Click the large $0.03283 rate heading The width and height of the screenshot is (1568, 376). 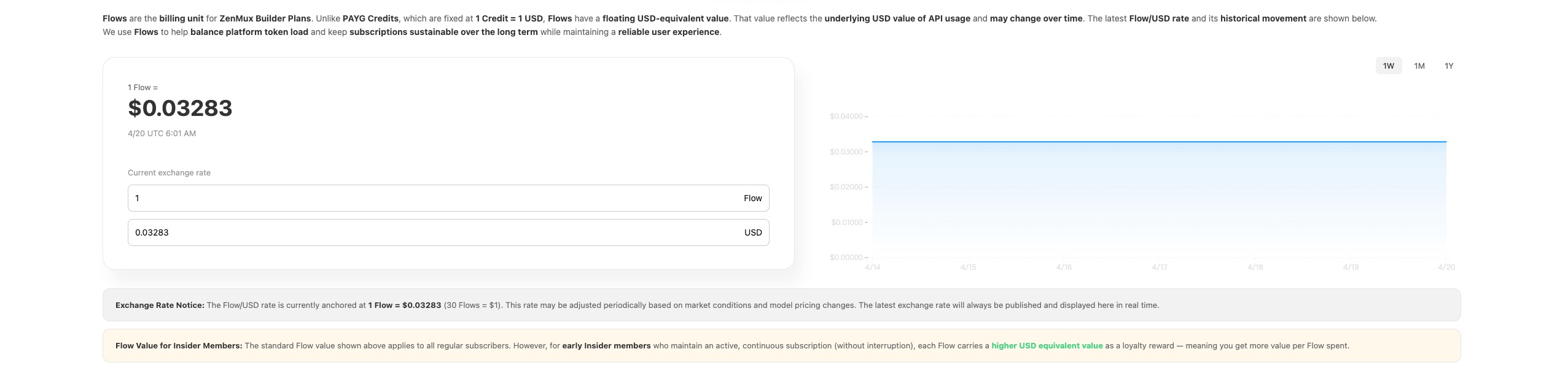(x=180, y=109)
